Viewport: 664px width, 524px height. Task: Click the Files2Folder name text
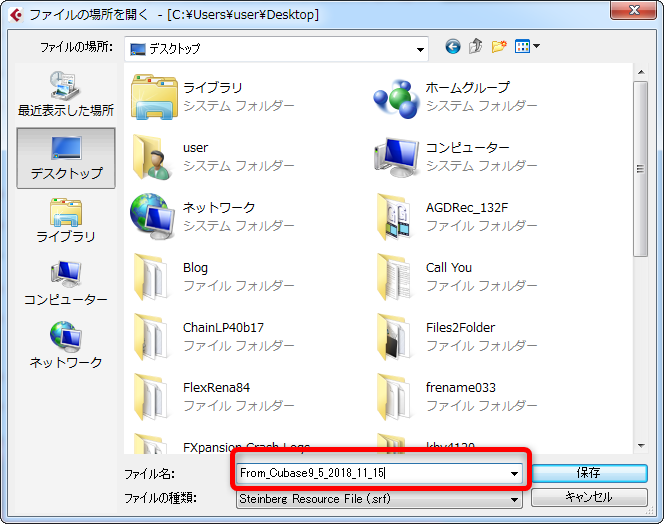coord(460,327)
